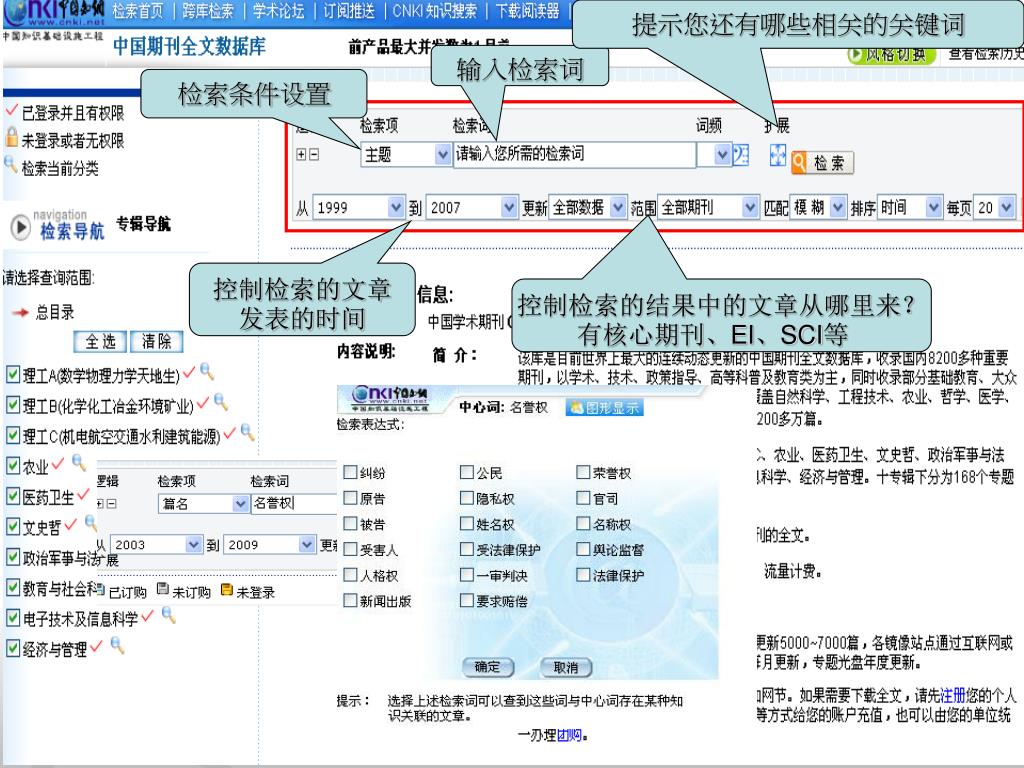Screen dimensions: 1024x768
Task: Click the red arrow next to 总目录
Action: [x=21, y=312]
